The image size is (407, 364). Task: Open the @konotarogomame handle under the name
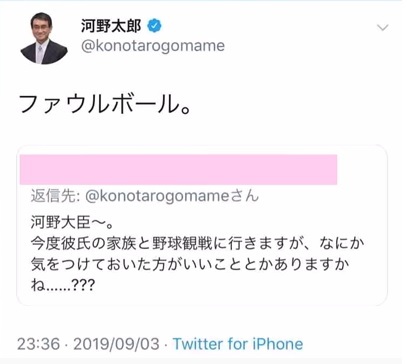click(x=153, y=46)
